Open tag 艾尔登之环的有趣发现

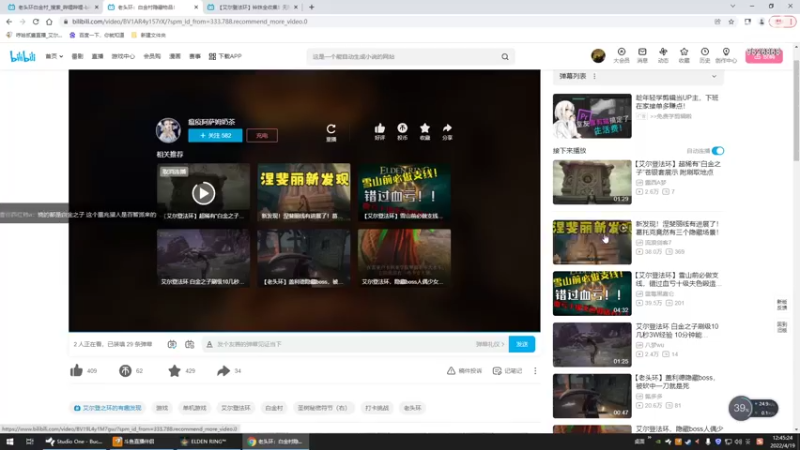coord(108,408)
